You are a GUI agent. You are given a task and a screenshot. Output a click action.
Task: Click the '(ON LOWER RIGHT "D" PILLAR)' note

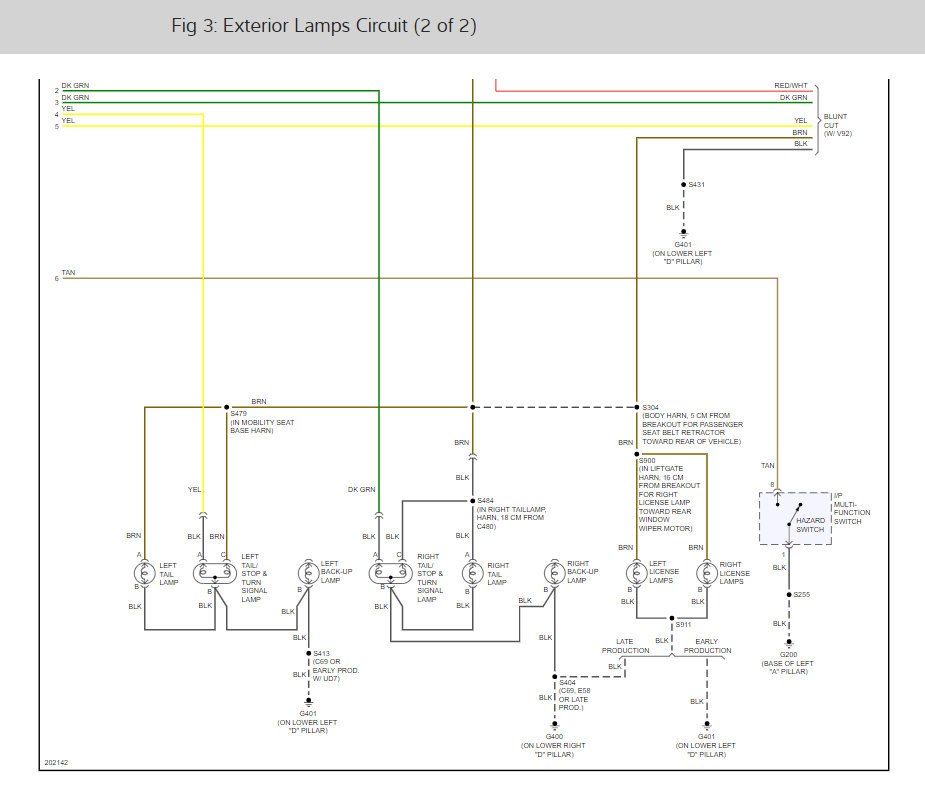tap(553, 750)
